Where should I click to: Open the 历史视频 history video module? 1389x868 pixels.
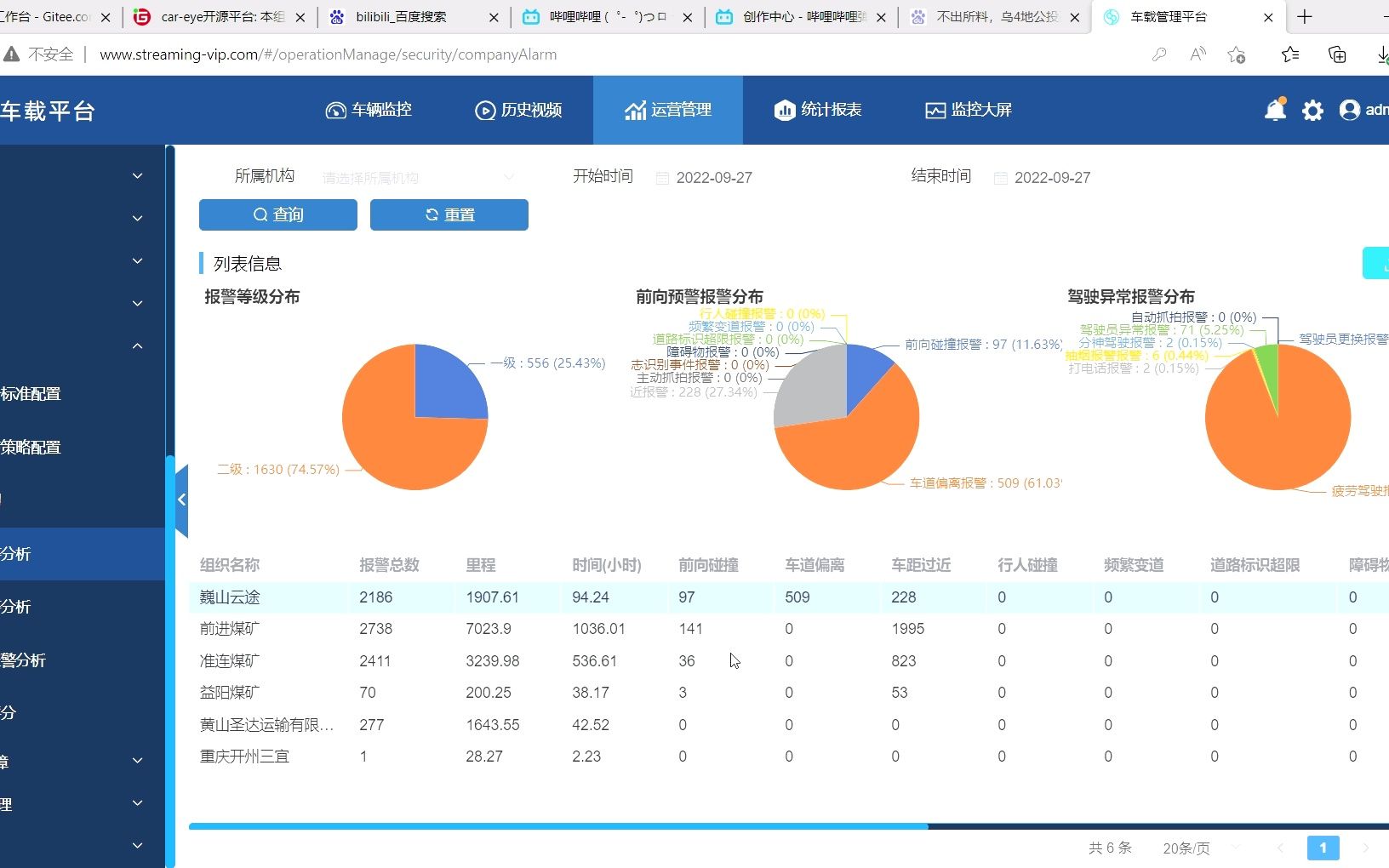point(518,110)
